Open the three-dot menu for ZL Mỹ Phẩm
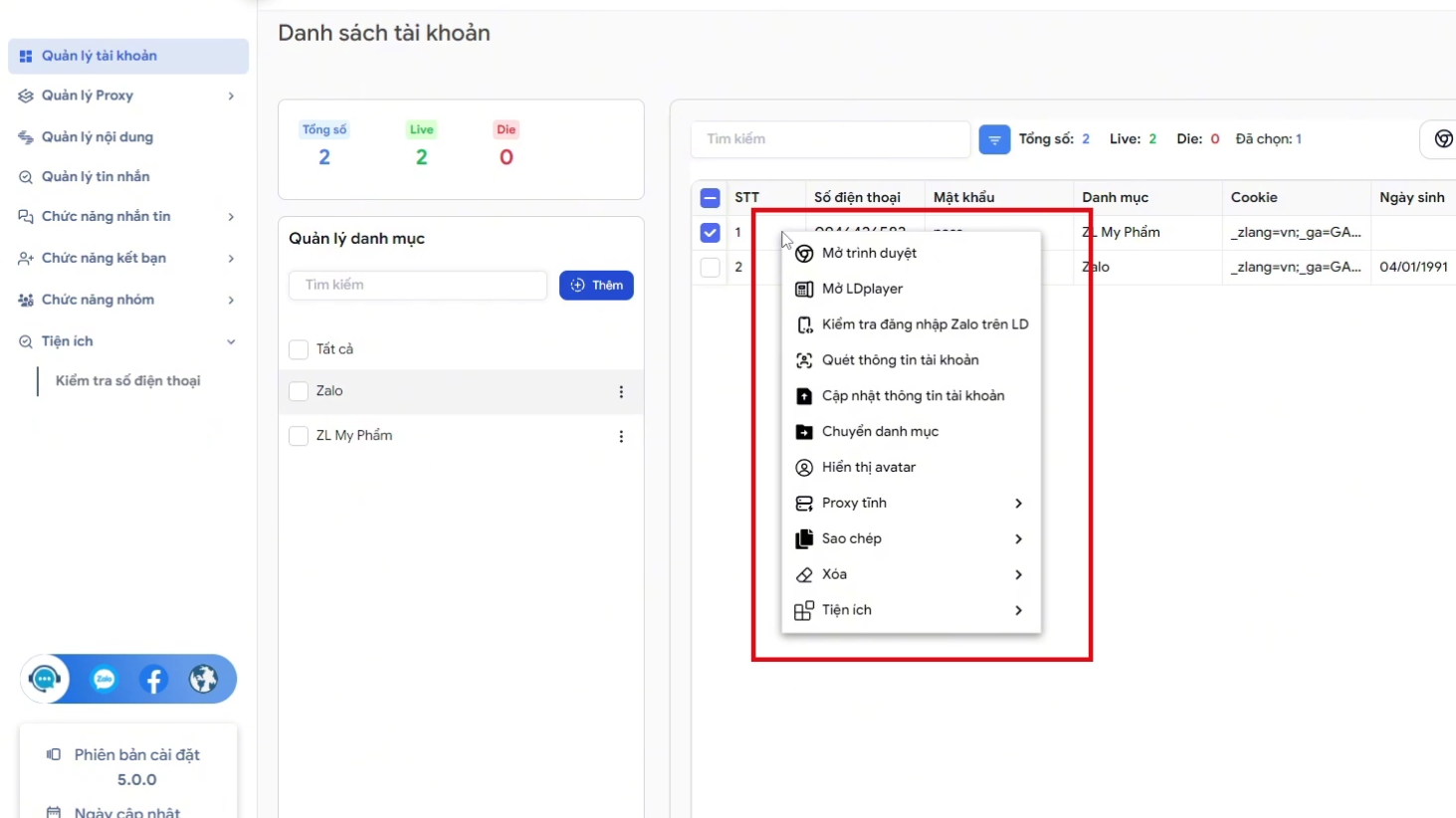The height and width of the screenshot is (818, 1456). pos(621,436)
